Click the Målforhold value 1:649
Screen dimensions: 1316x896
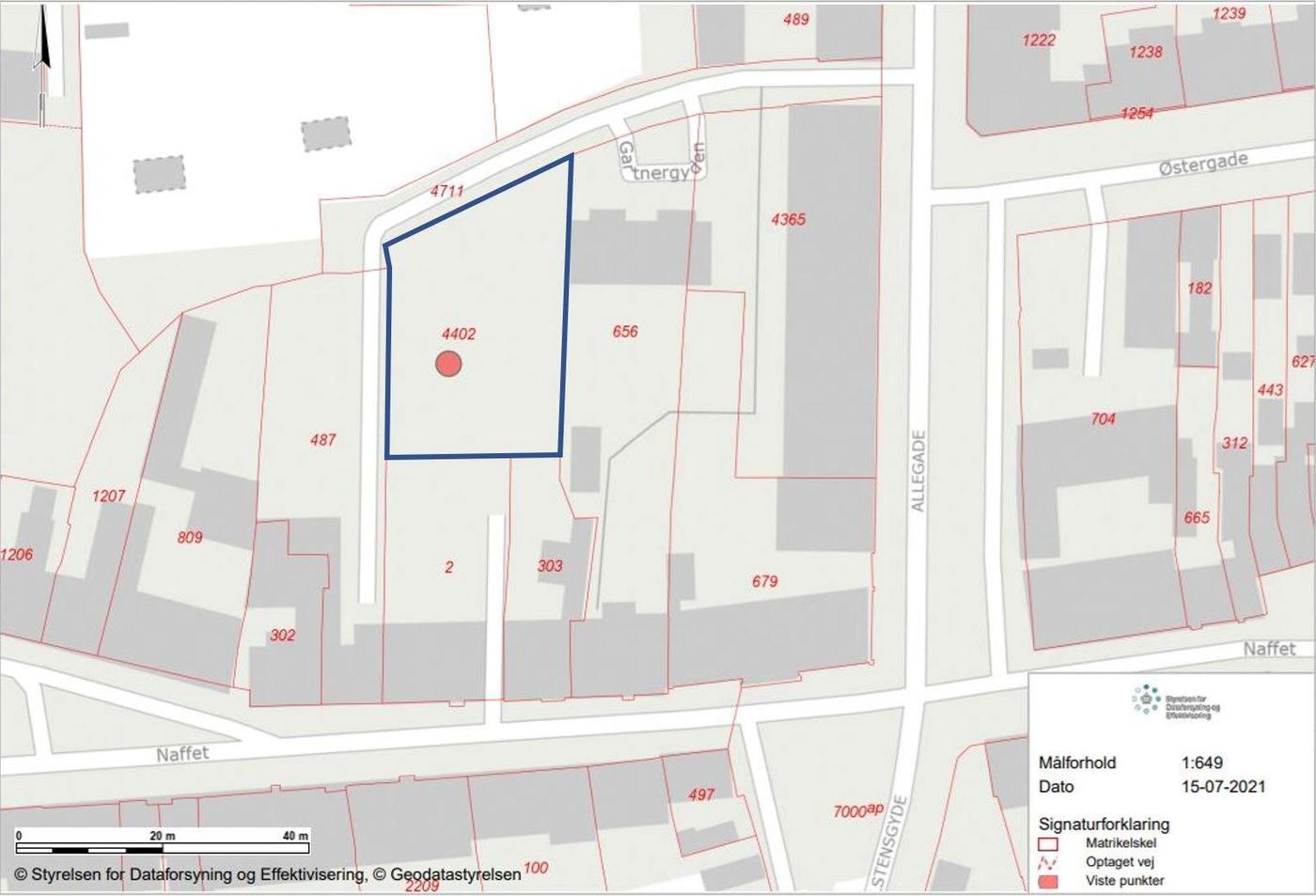[x=1201, y=762]
